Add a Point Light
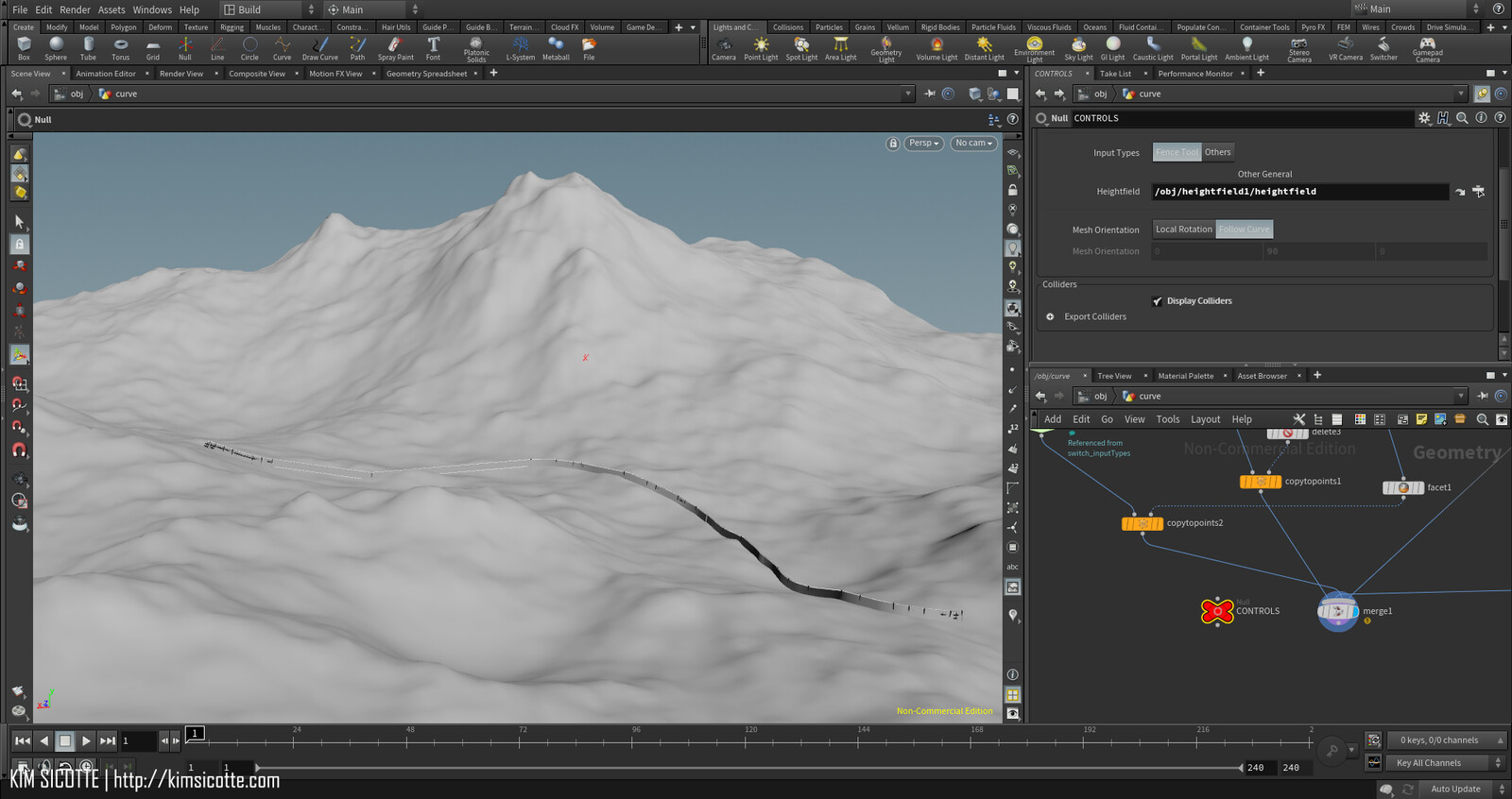 coord(761,49)
